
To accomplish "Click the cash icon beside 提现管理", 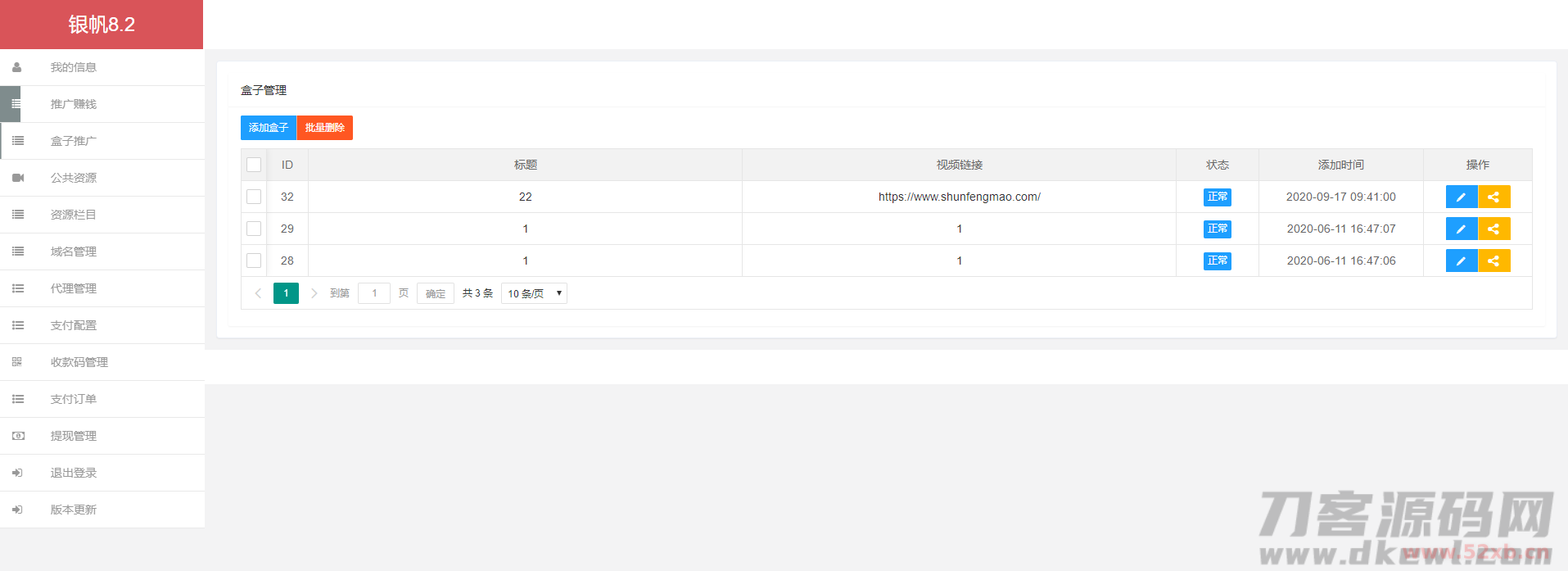I will (17, 436).
